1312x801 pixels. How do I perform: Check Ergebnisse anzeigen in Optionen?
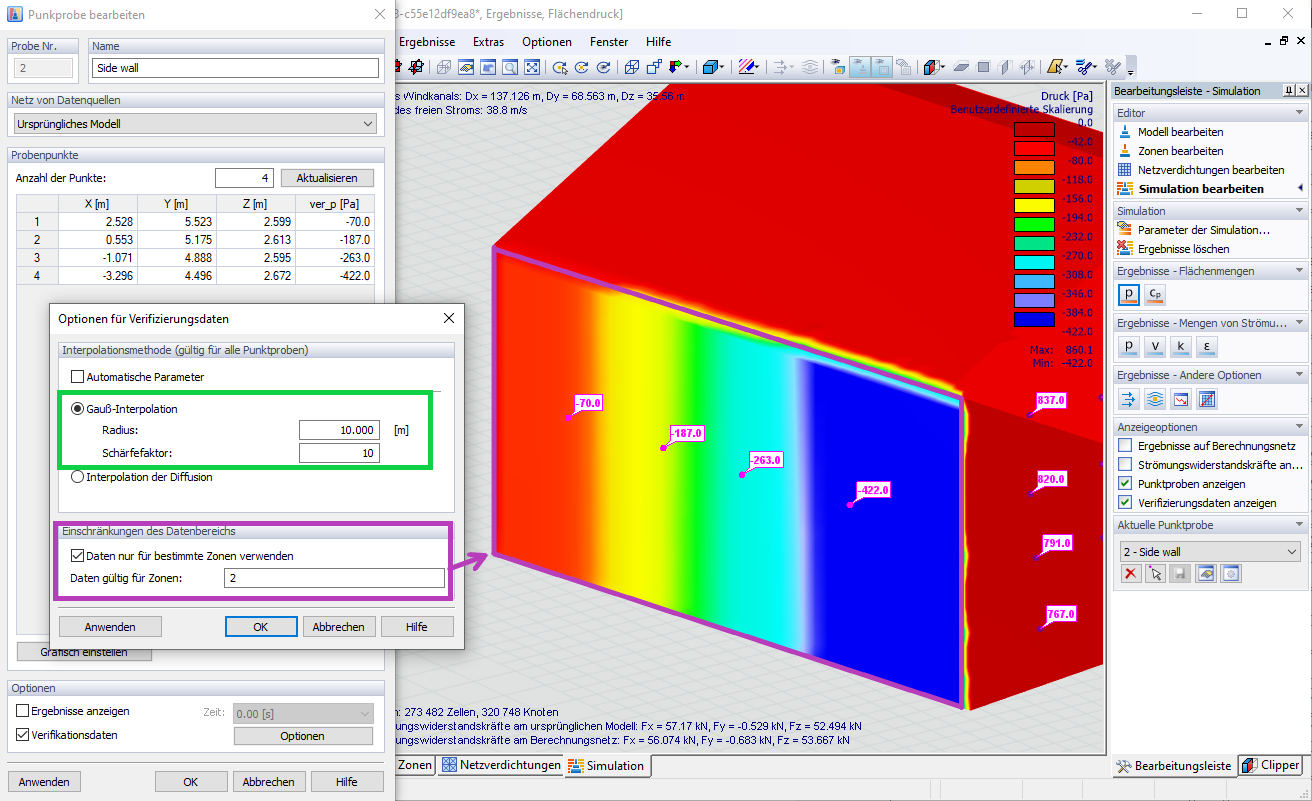coord(23,711)
